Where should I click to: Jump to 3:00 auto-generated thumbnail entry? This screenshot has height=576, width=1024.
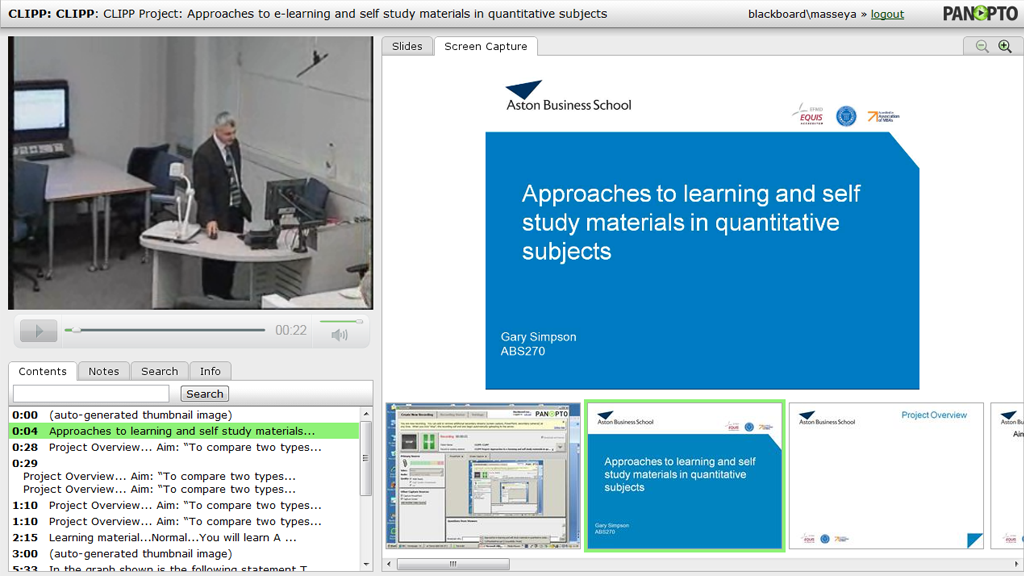point(184,554)
